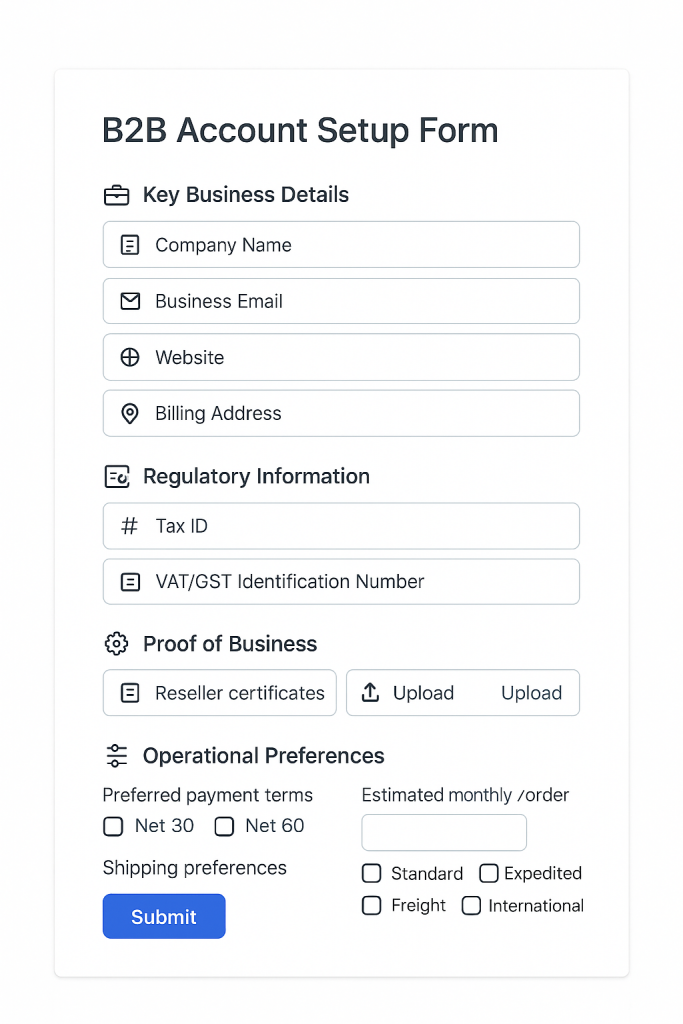Click into the VAT/GST Identification Number field
The height and width of the screenshot is (1024, 683).
coord(341,582)
